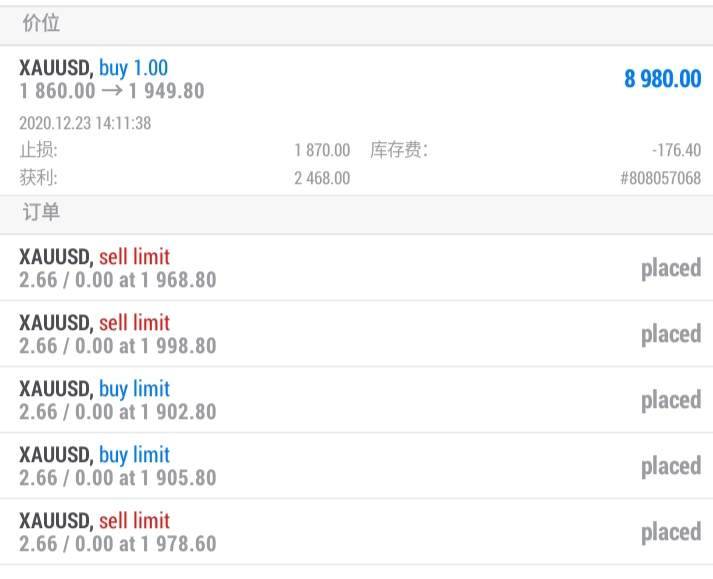Open the XAUUSD buy 1.00 position
Screen dimensions: 713x579
[x=94, y=68]
